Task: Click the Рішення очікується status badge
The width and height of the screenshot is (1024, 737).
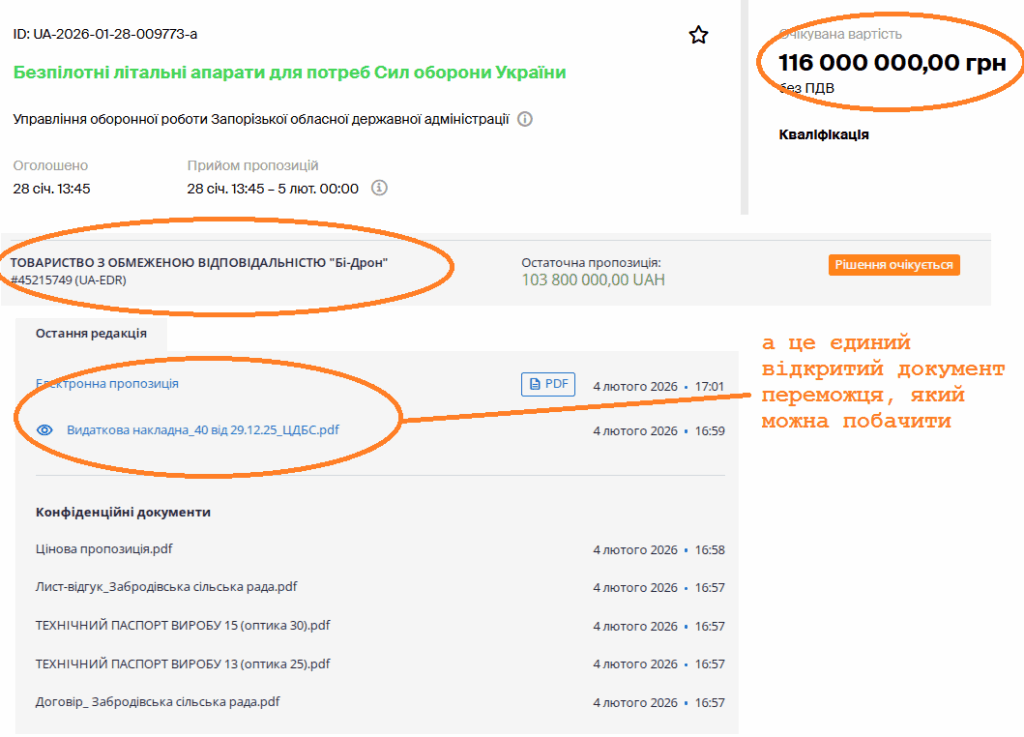Action: click(894, 265)
